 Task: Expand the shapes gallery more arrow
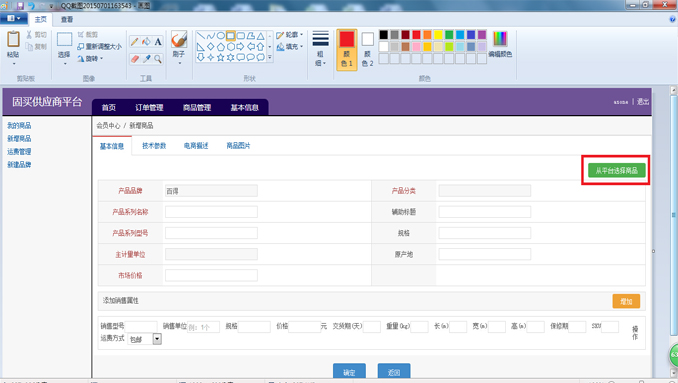tap(270, 57)
